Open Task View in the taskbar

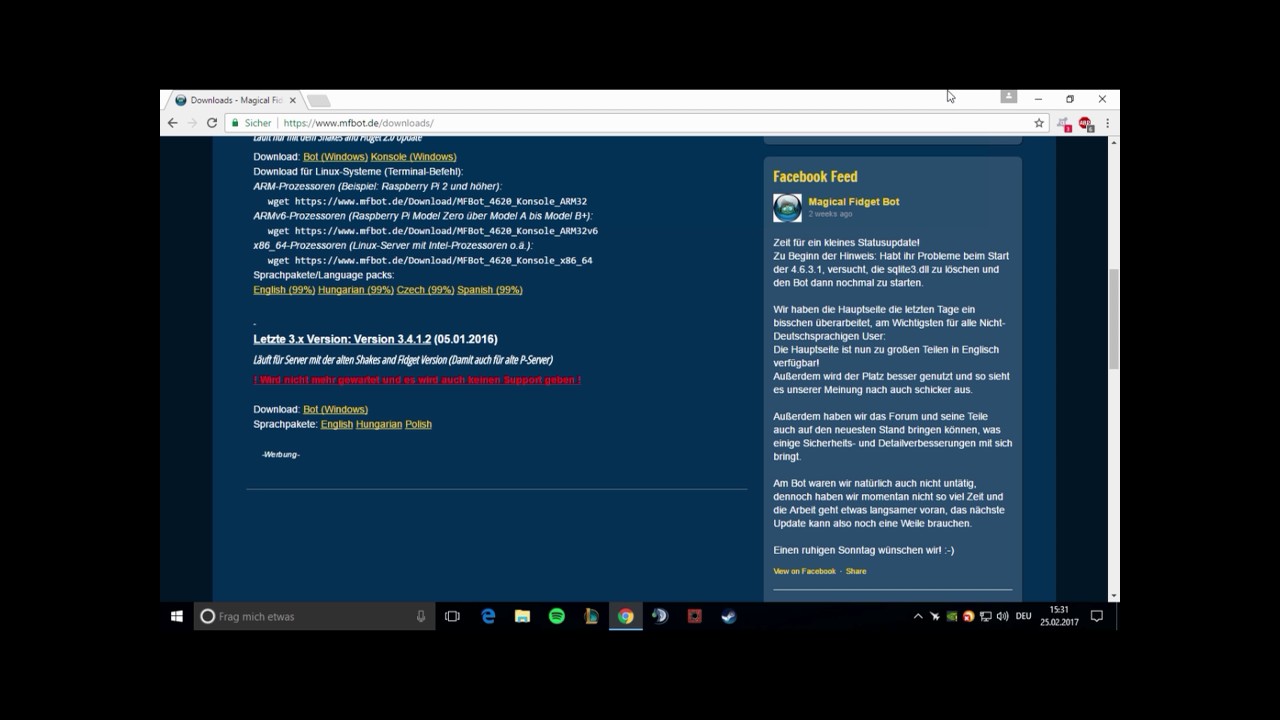(x=452, y=616)
